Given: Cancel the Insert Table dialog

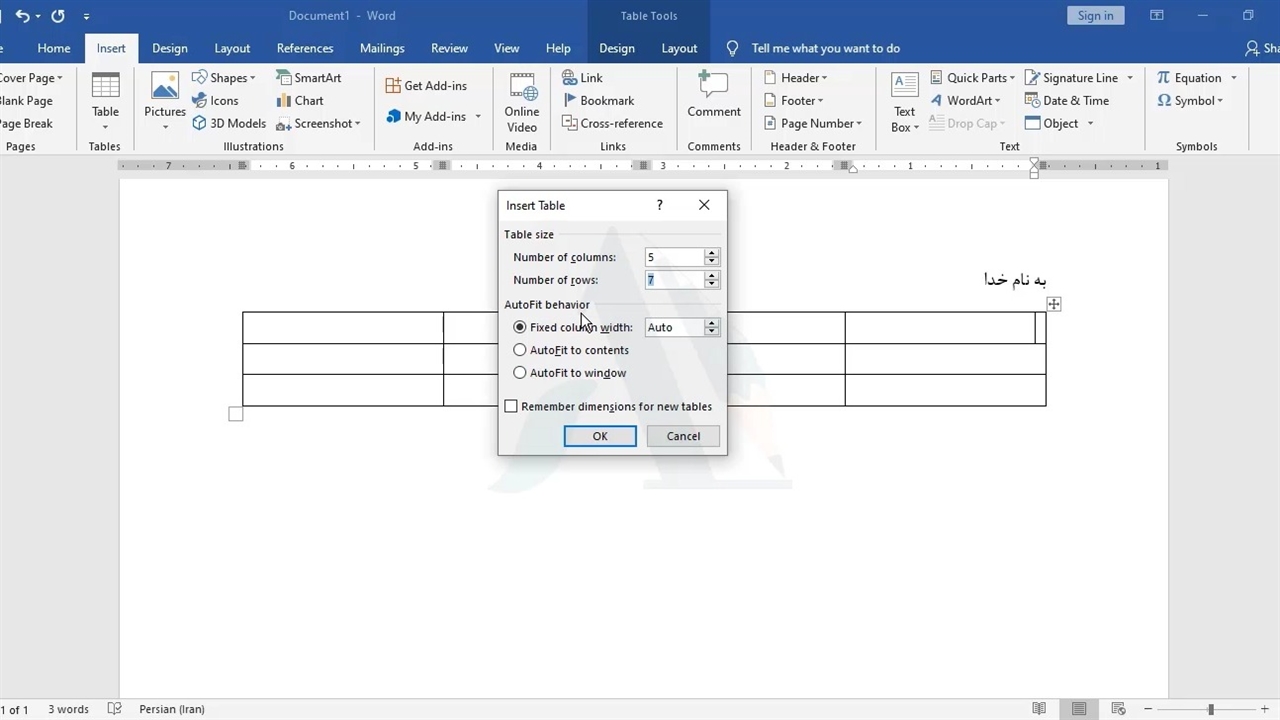Looking at the screenshot, I should 683,436.
